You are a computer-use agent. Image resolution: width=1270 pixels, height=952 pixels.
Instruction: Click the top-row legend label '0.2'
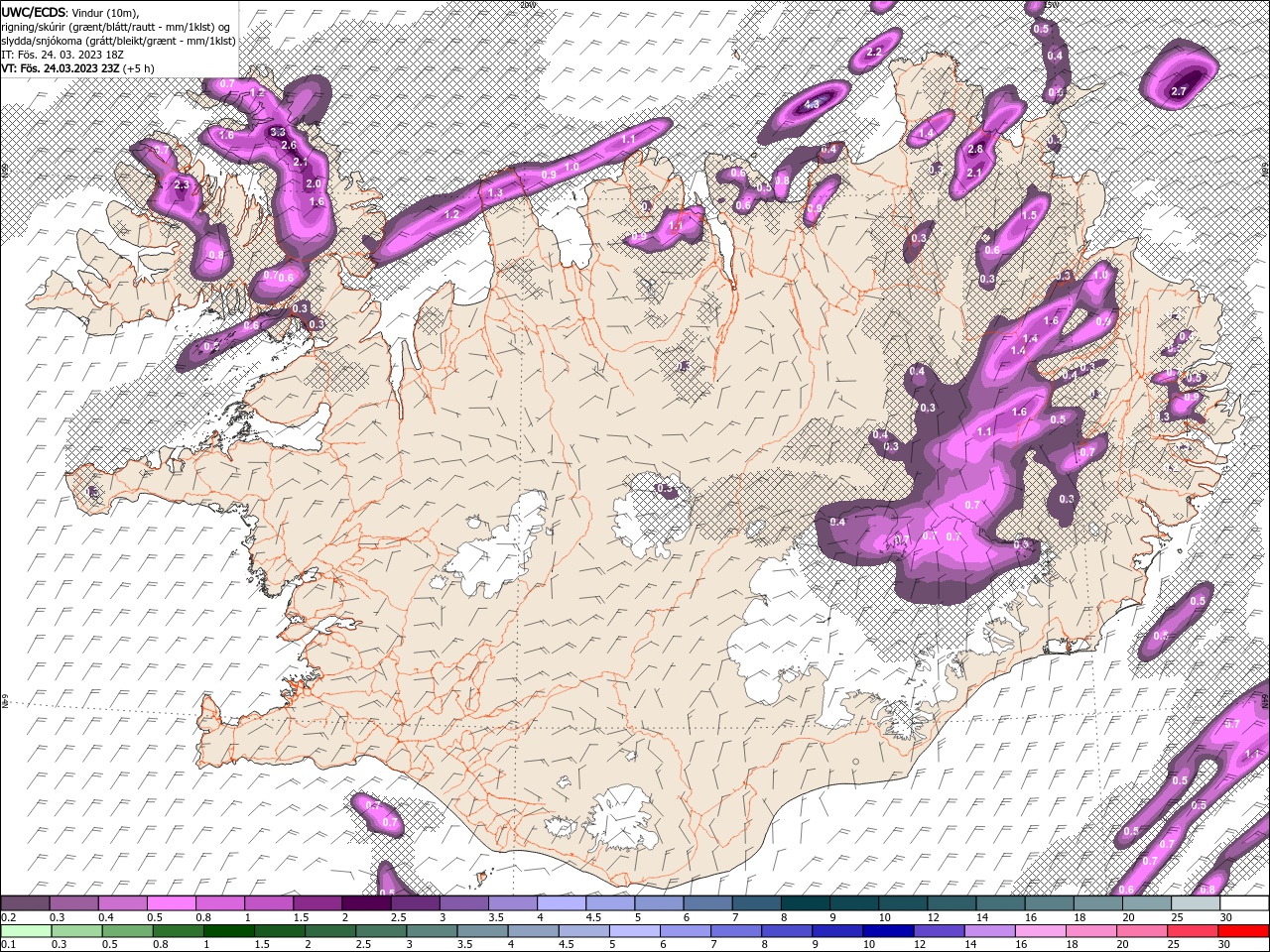(9, 917)
